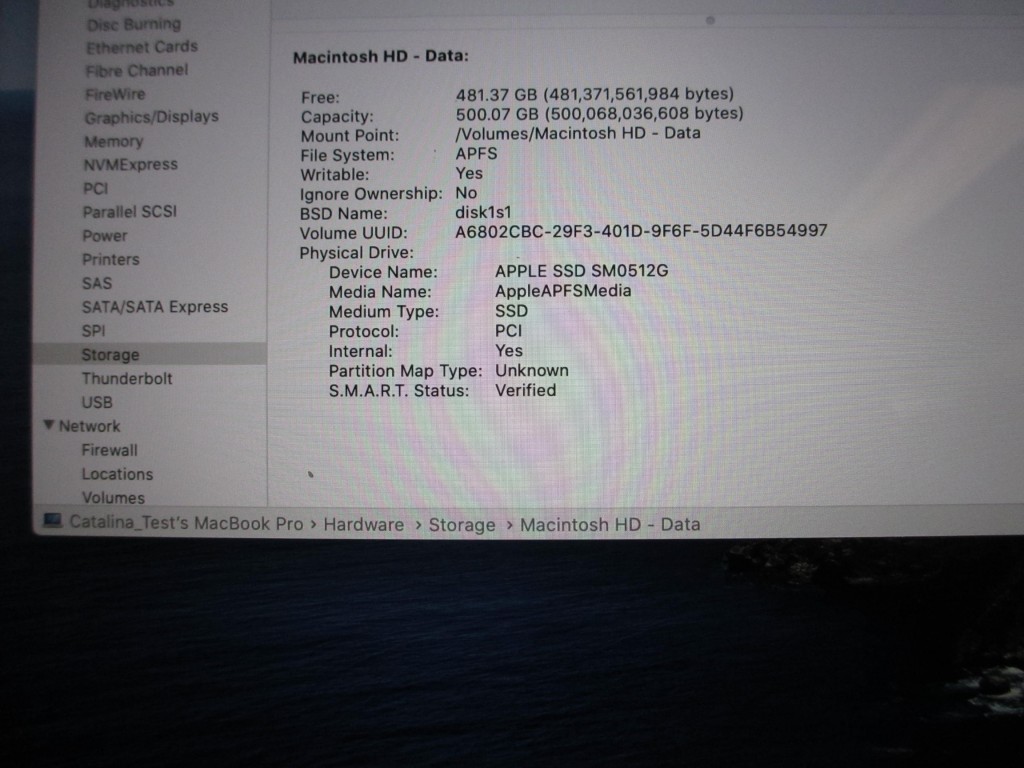Select Locations under Network
Screen dimensions: 1024x768
tap(117, 474)
